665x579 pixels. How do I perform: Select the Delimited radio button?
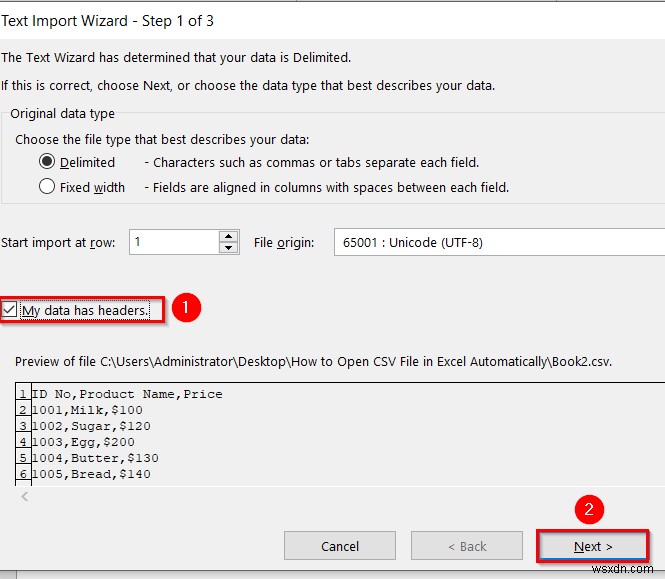tap(47, 162)
